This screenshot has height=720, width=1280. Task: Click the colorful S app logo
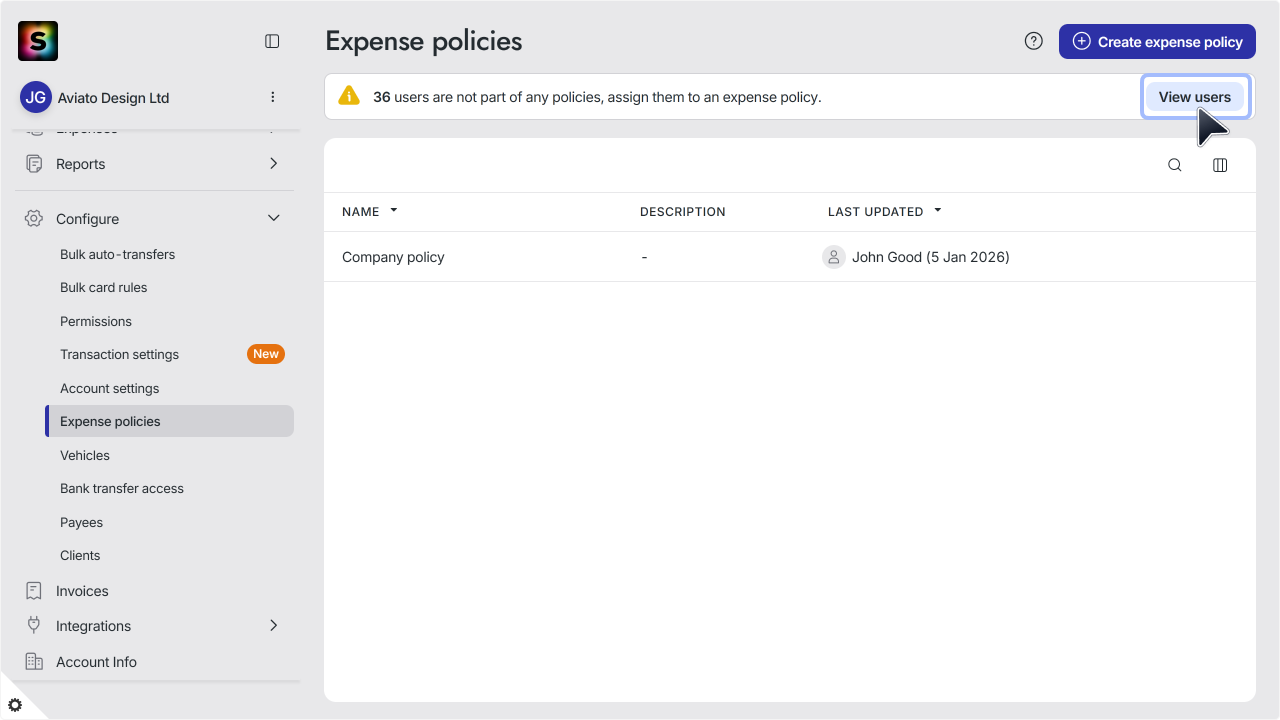(38, 41)
